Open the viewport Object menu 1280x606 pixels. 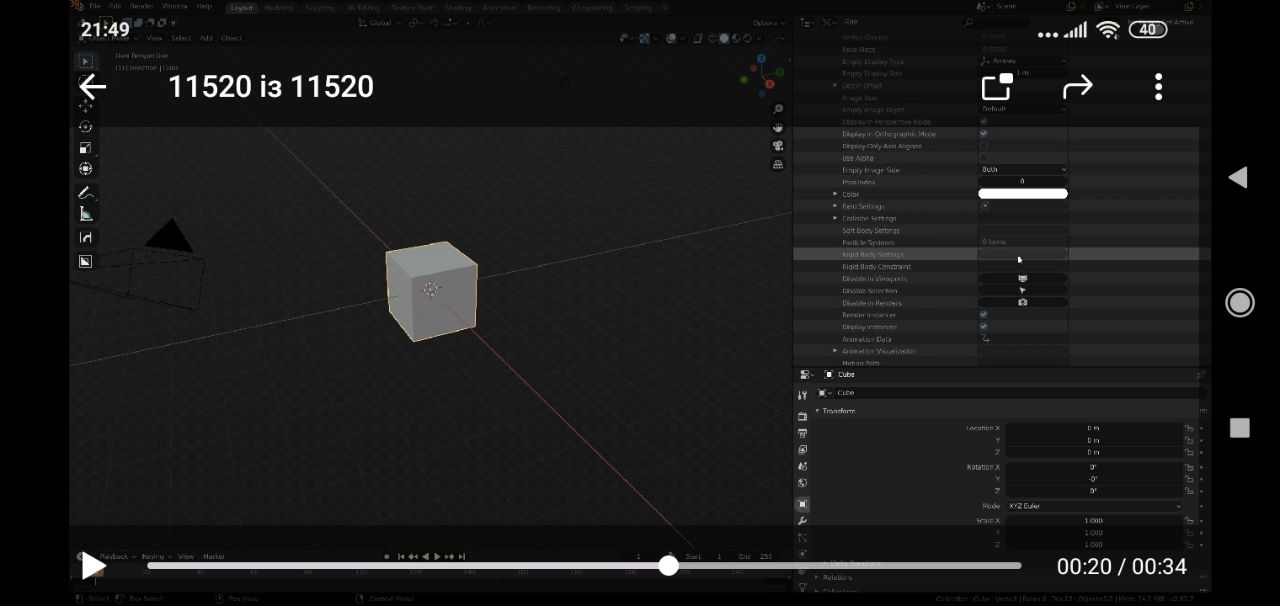click(232, 38)
